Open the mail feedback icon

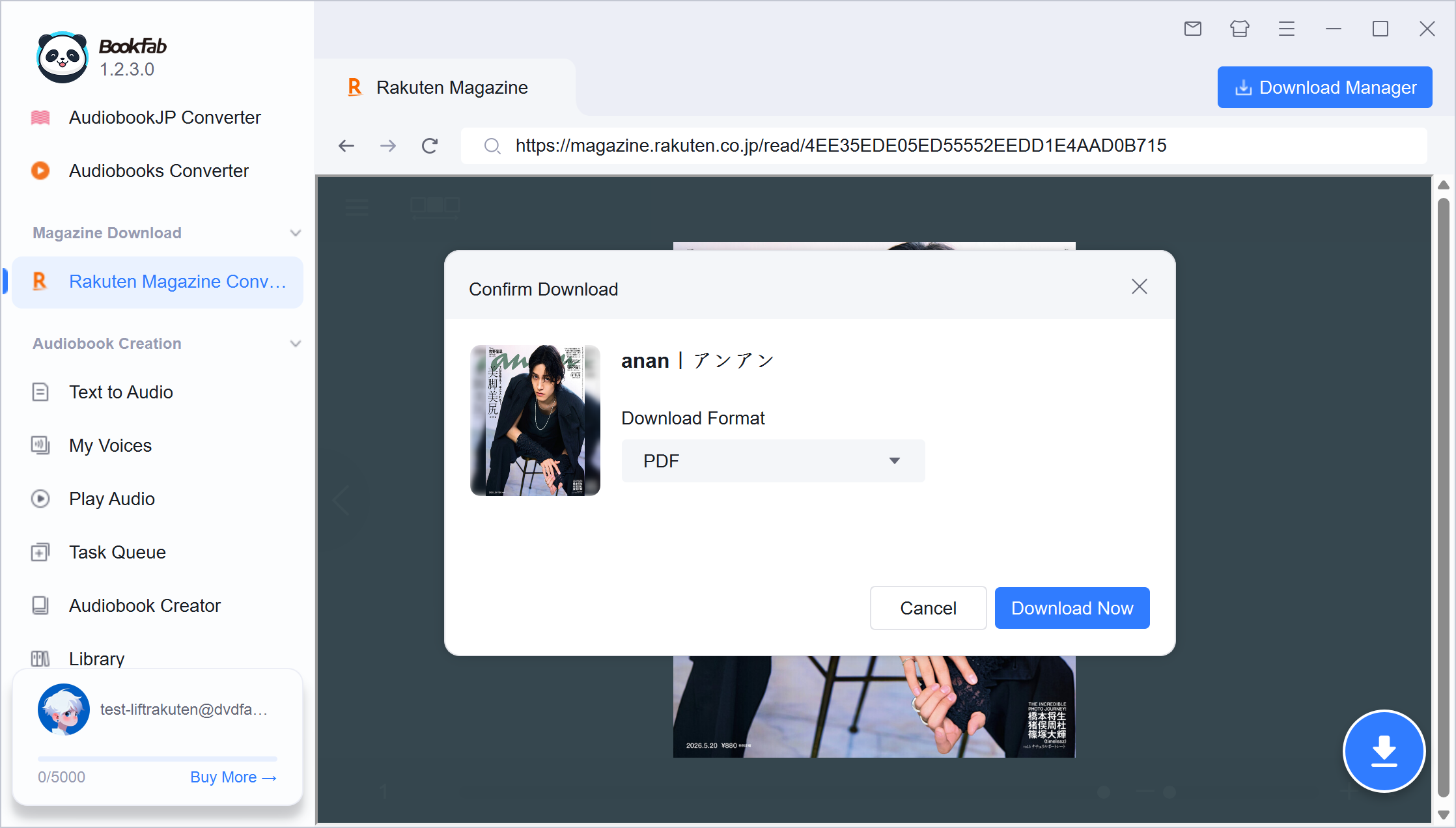1193,29
